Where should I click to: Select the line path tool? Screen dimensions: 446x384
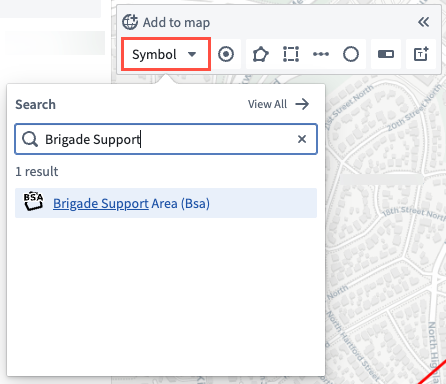pyautogui.click(x=321, y=54)
